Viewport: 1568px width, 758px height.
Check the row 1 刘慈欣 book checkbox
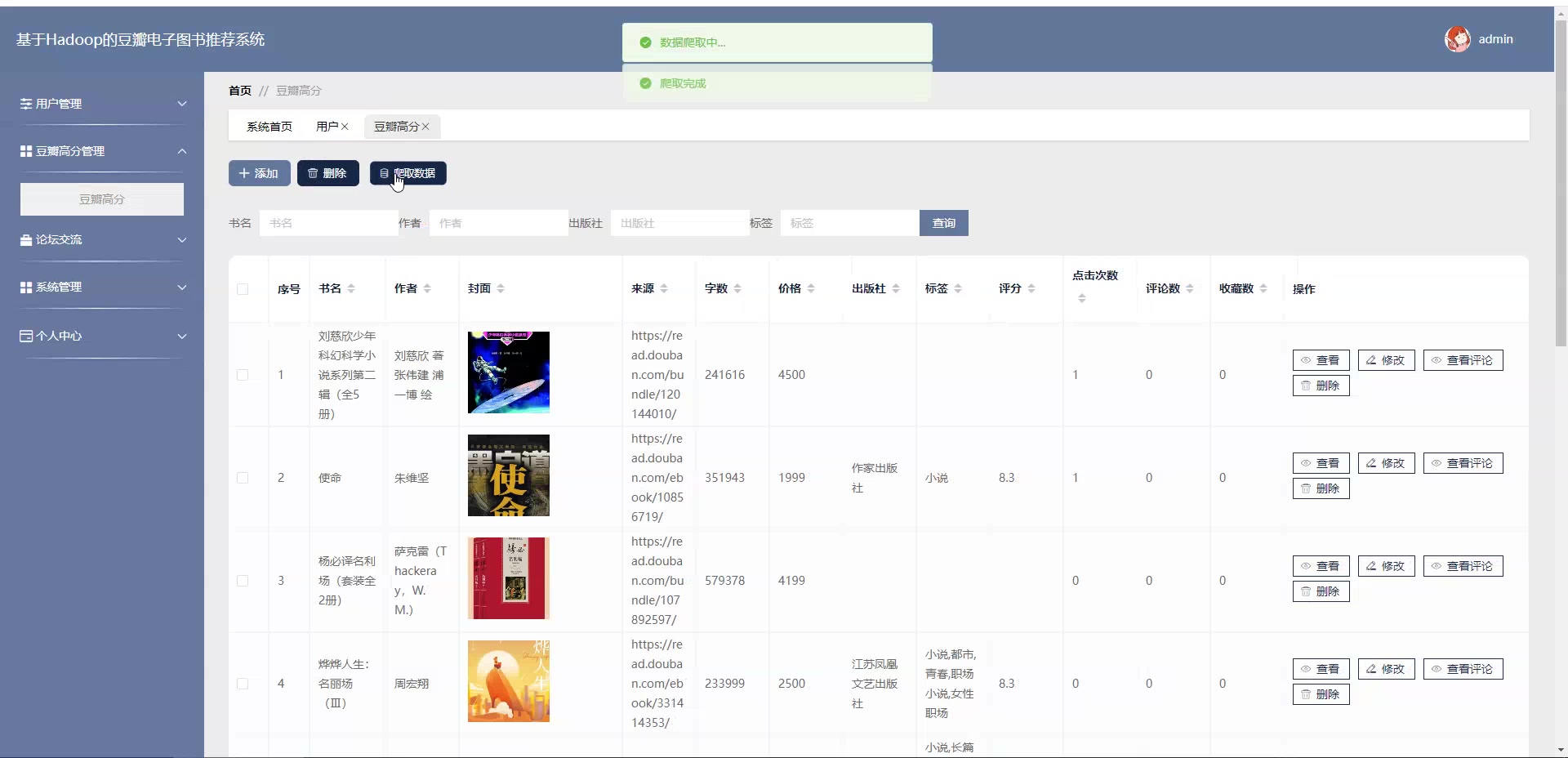pyautogui.click(x=243, y=375)
